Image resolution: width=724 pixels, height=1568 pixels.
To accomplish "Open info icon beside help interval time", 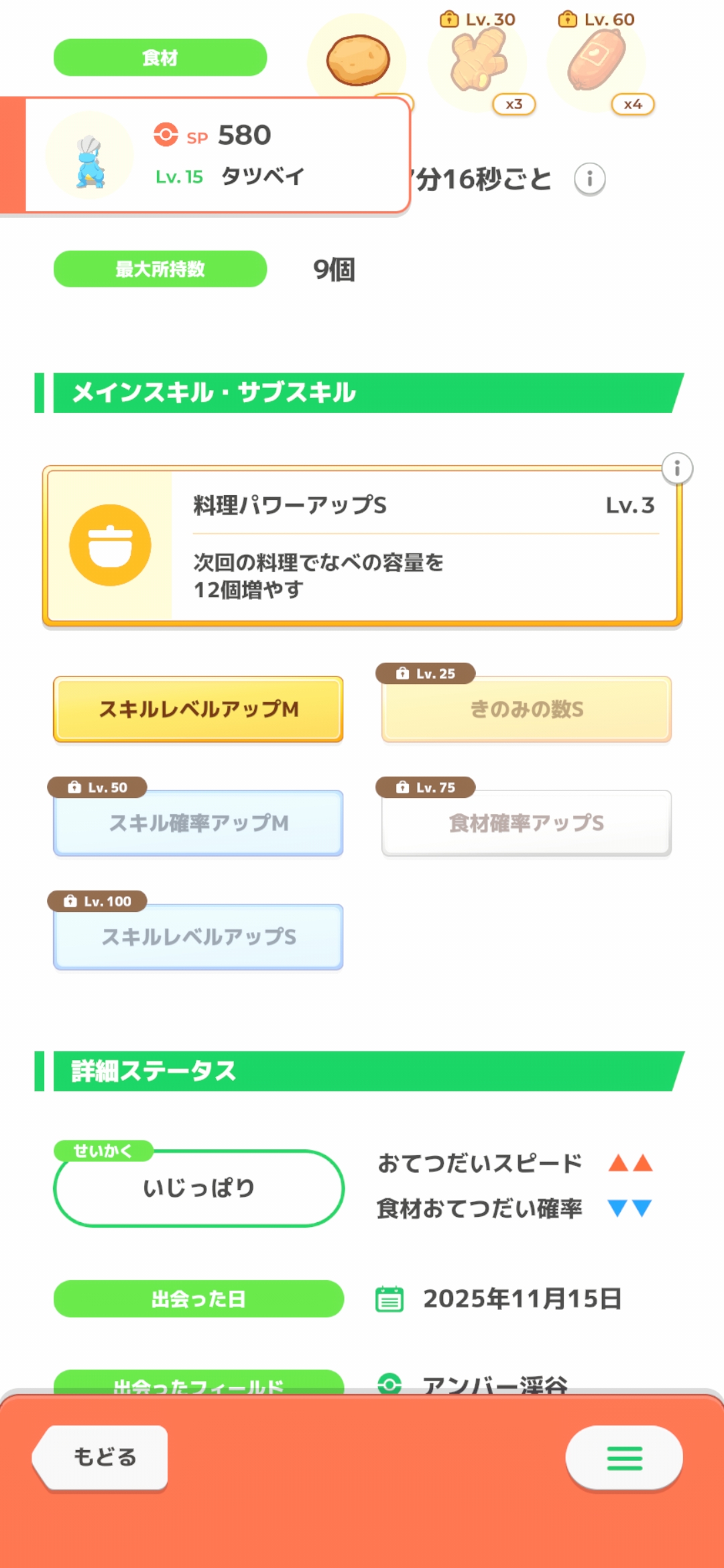I will coord(590,179).
